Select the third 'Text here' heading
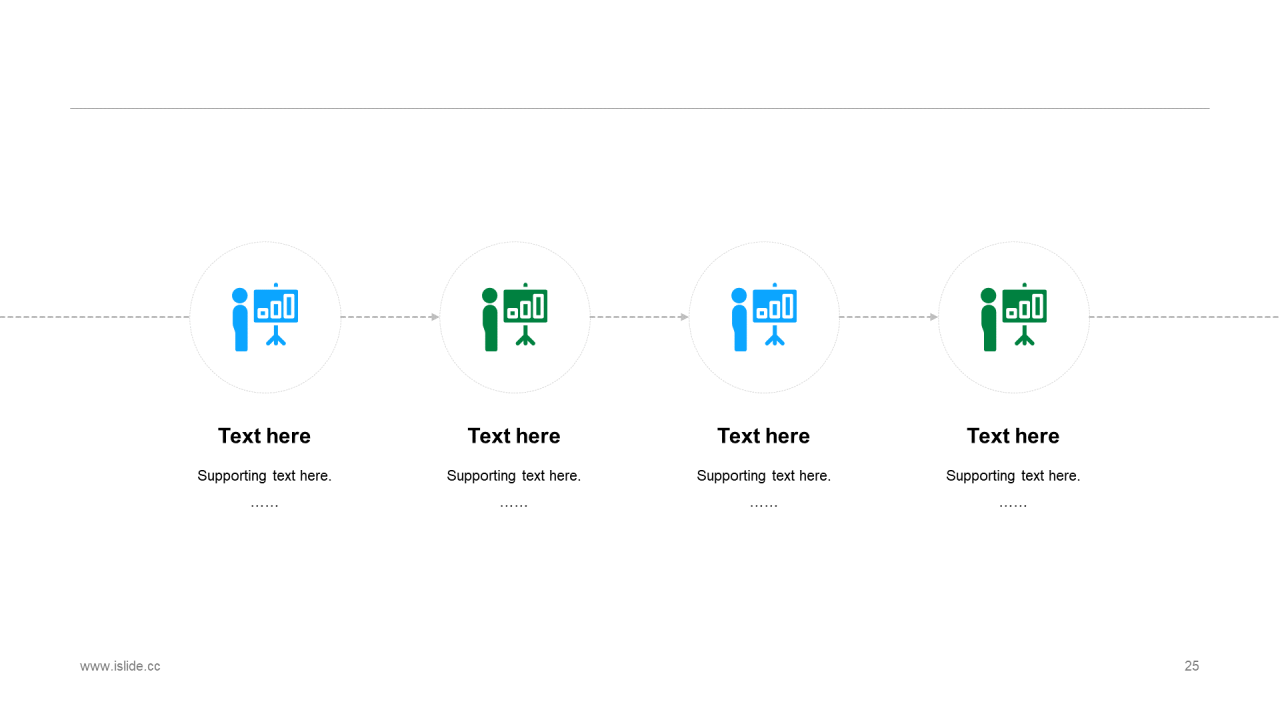This screenshot has width=1280, height=720. click(764, 436)
